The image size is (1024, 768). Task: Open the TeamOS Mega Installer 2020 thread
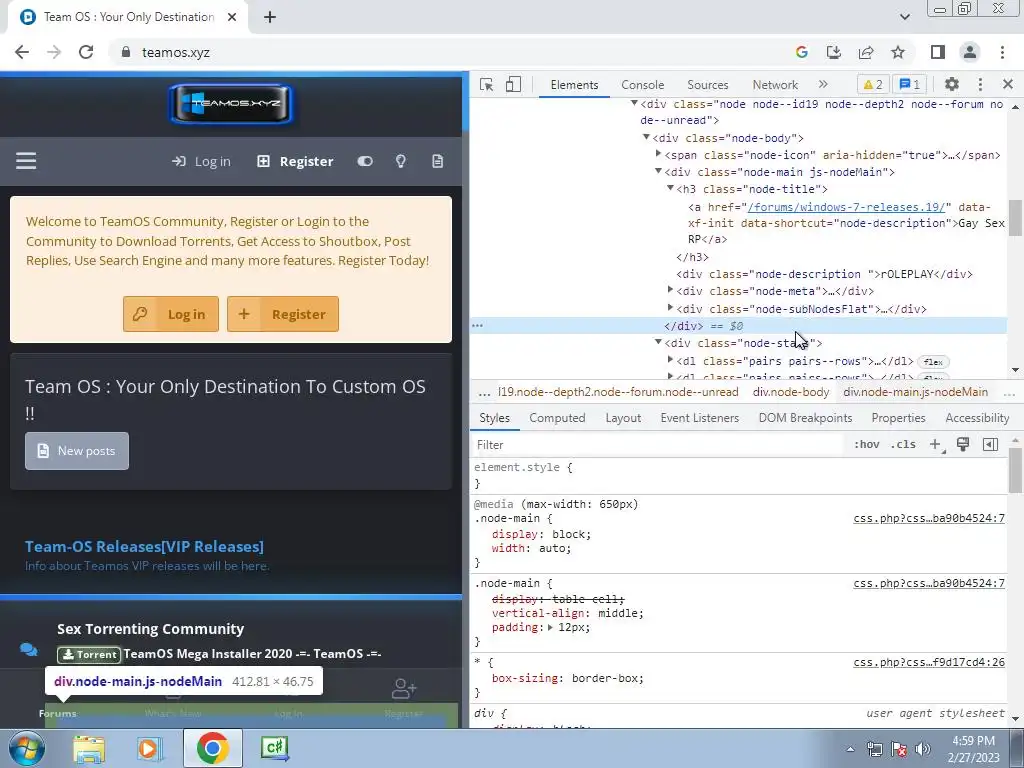[x=252, y=654]
